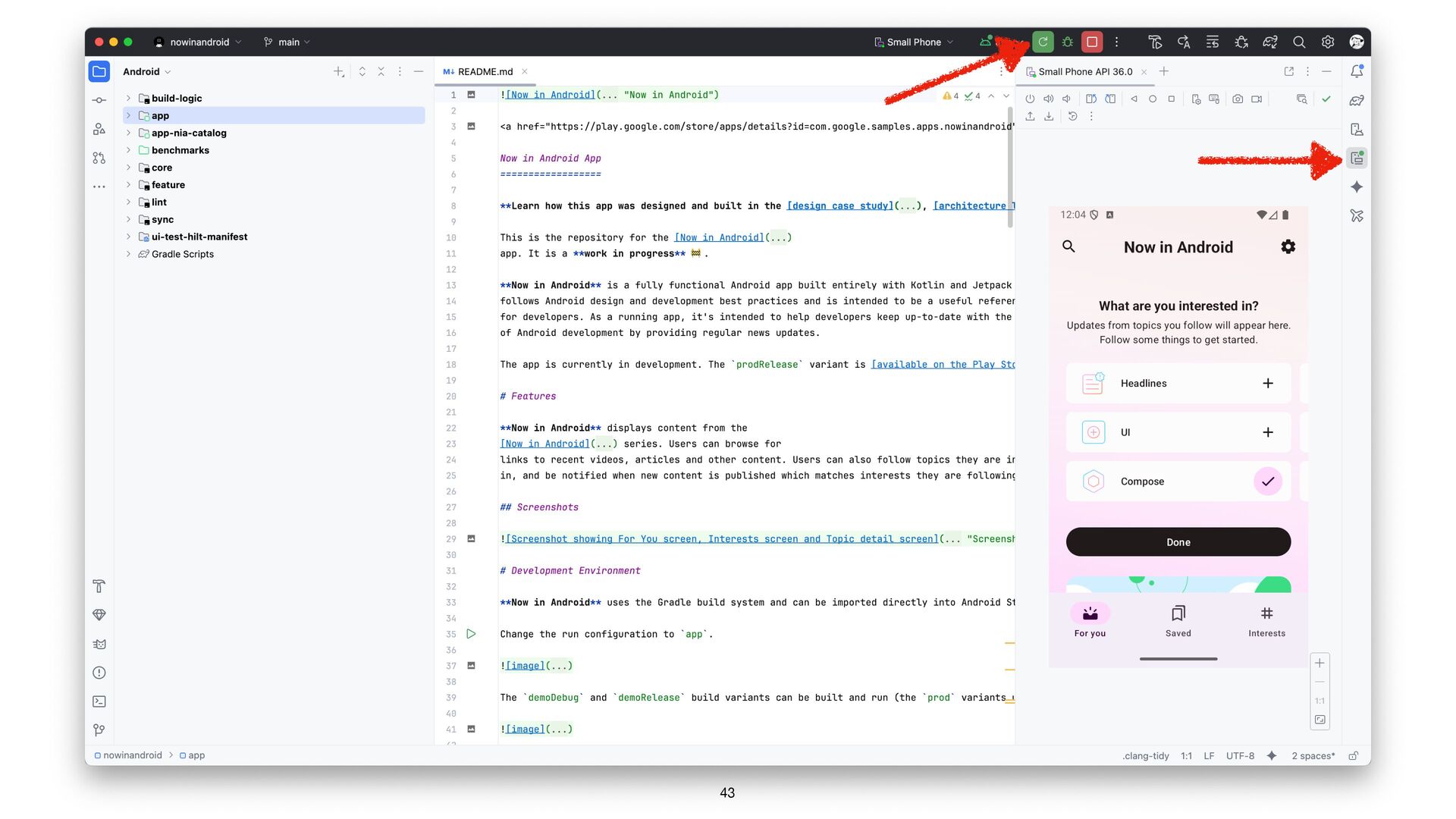Open Git version control tool window

[99, 730]
